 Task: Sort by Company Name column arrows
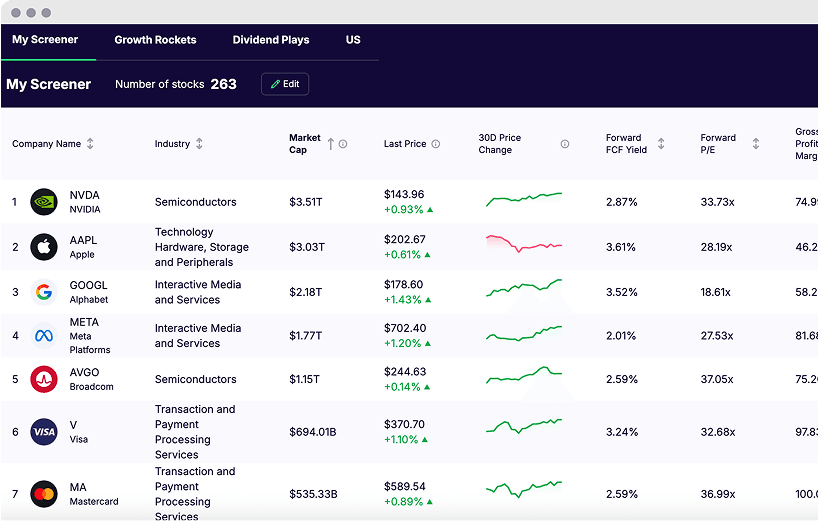coord(90,143)
